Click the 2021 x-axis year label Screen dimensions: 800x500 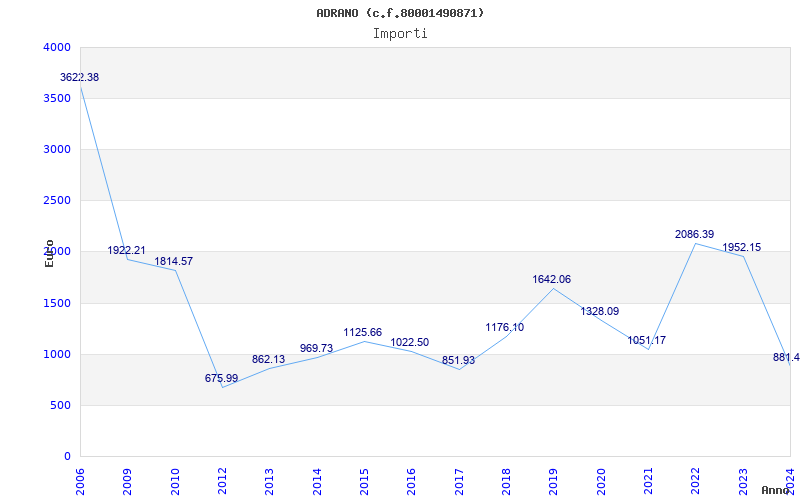point(648,482)
